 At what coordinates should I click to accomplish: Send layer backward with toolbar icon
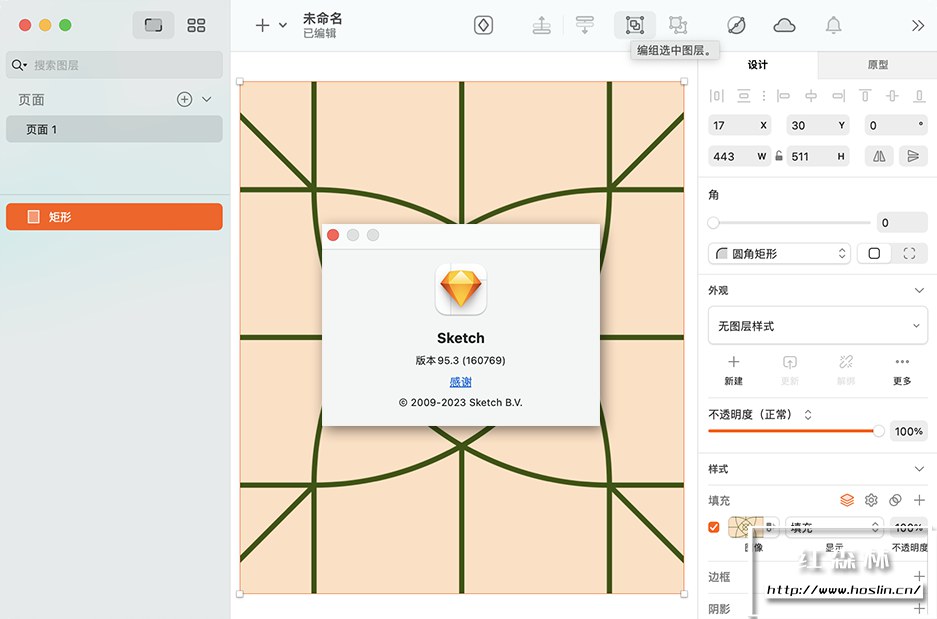584,25
